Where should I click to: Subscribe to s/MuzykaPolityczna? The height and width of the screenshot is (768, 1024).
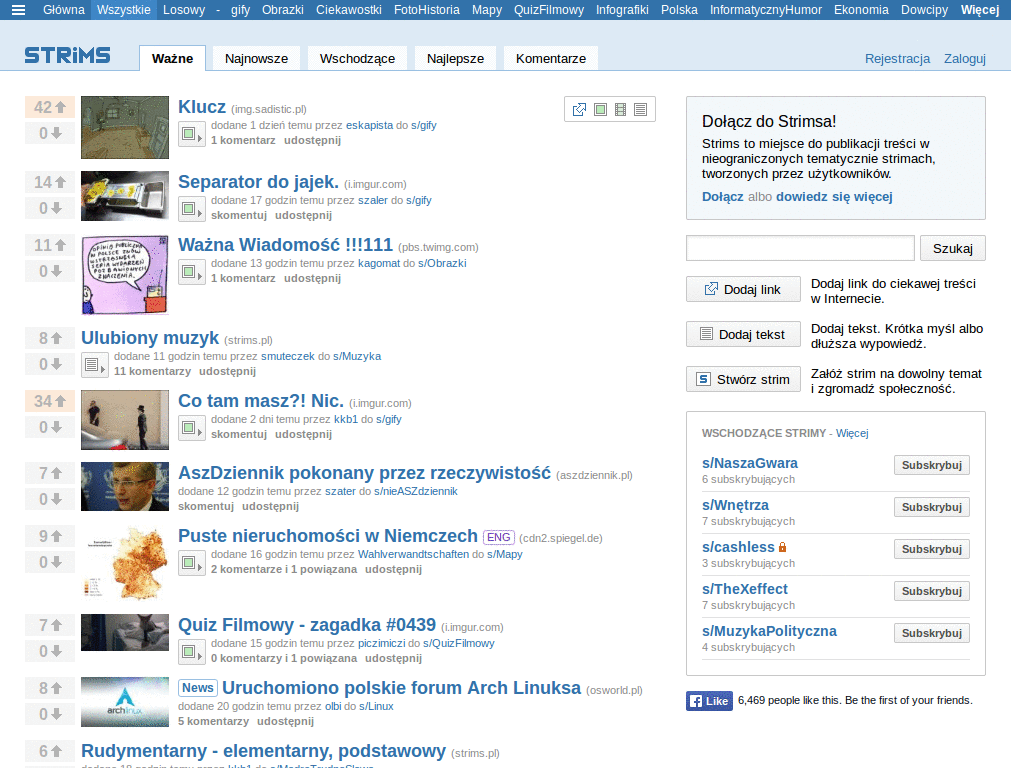[x=932, y=633]
